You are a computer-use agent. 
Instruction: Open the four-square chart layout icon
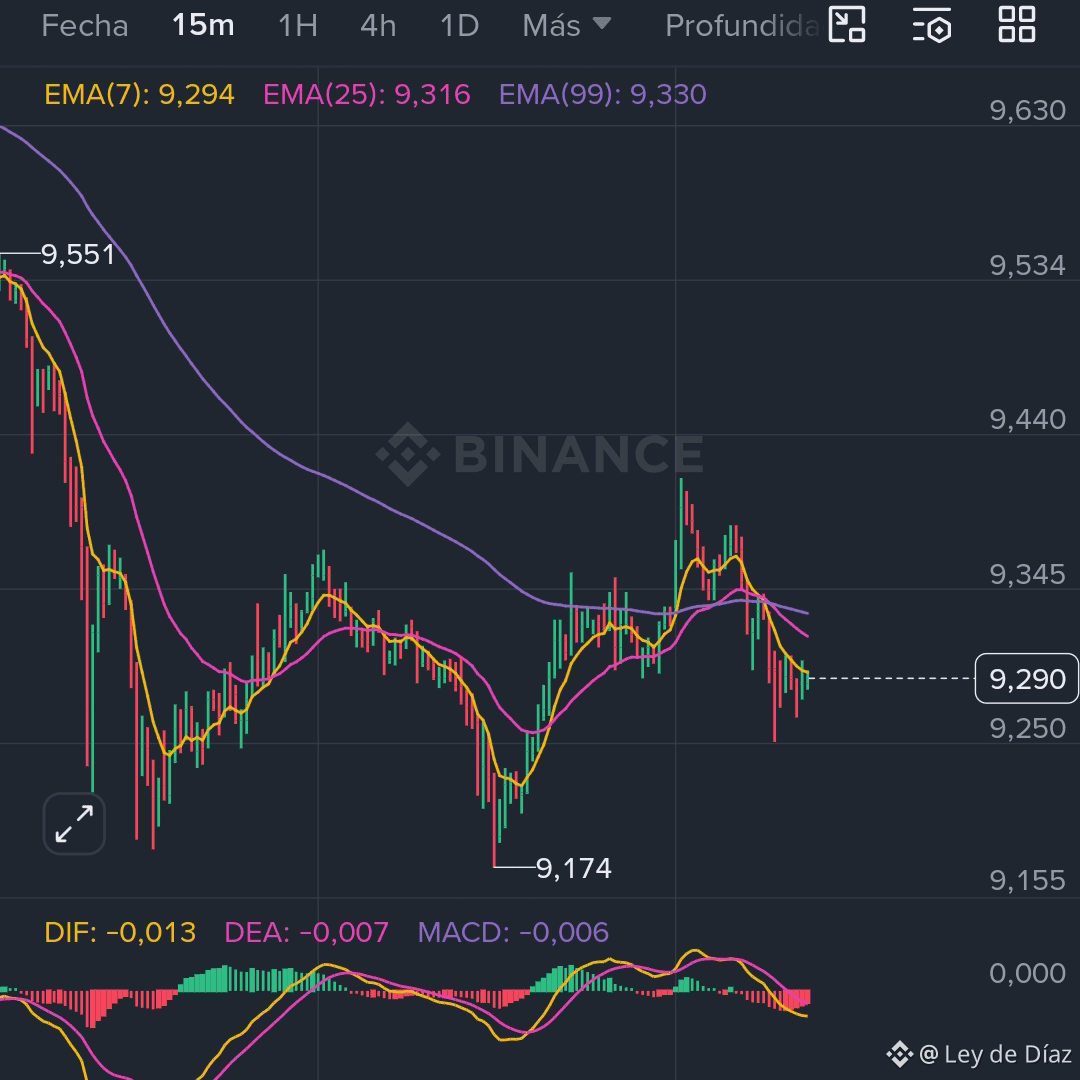point(1017,25)
